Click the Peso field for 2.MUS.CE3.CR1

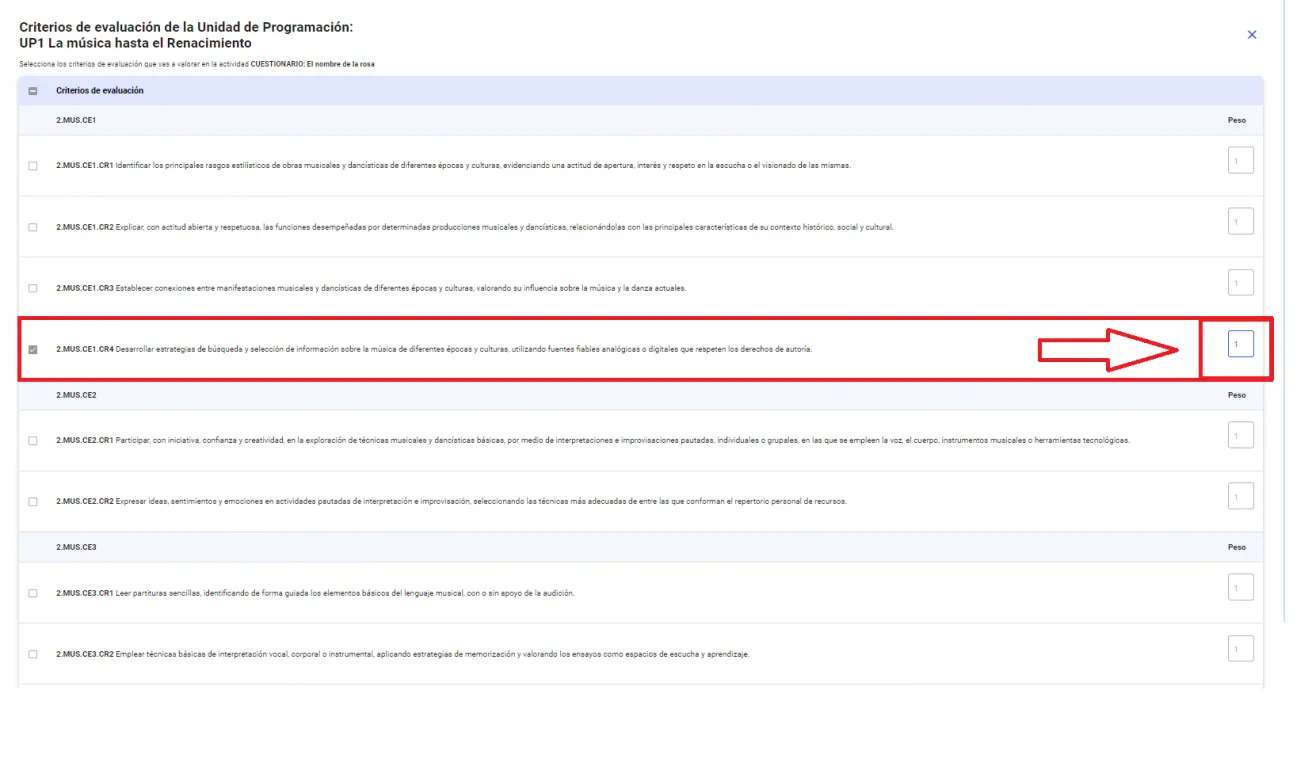[1240, 587]
